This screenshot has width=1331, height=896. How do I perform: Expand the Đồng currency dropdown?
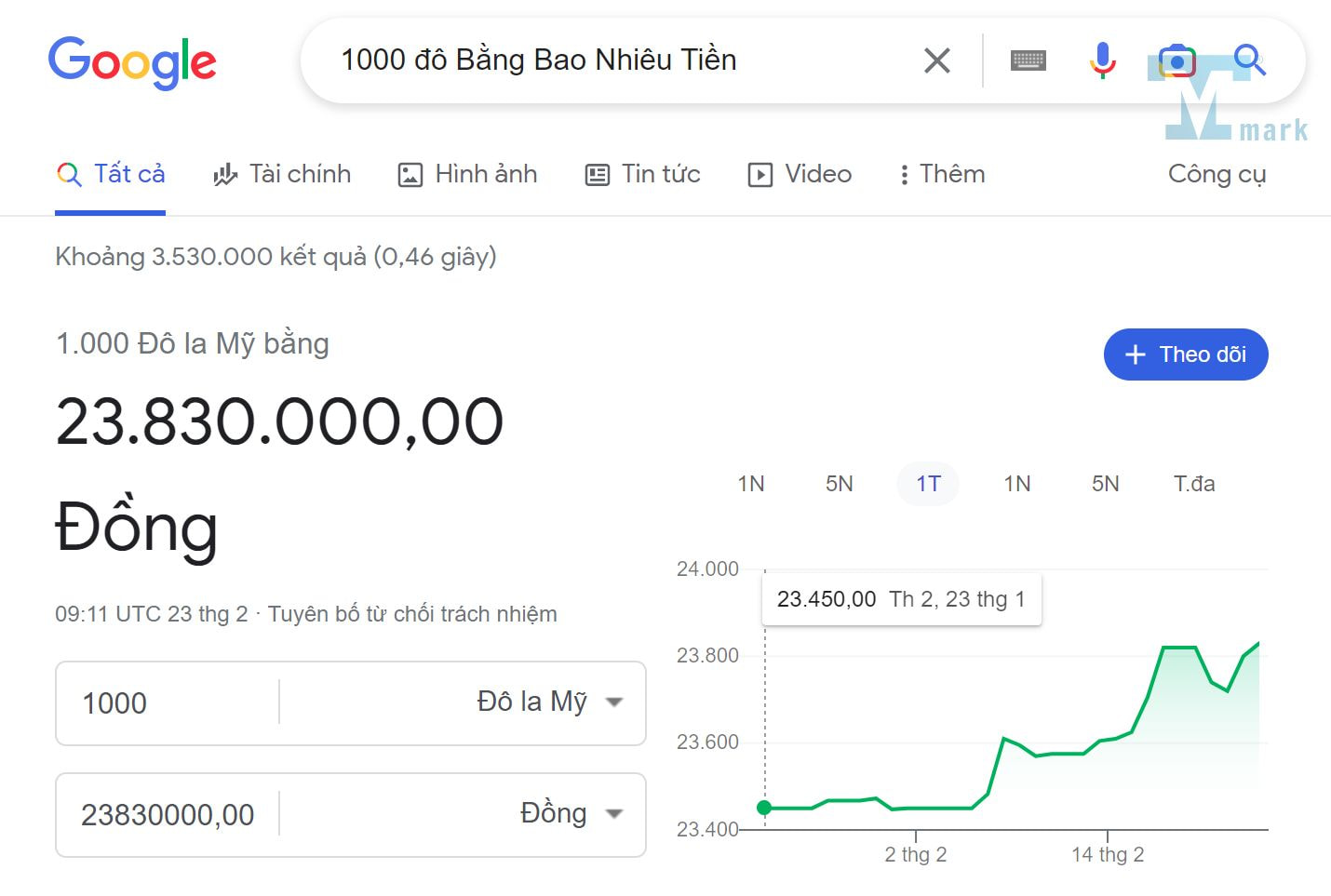point(570,814)
